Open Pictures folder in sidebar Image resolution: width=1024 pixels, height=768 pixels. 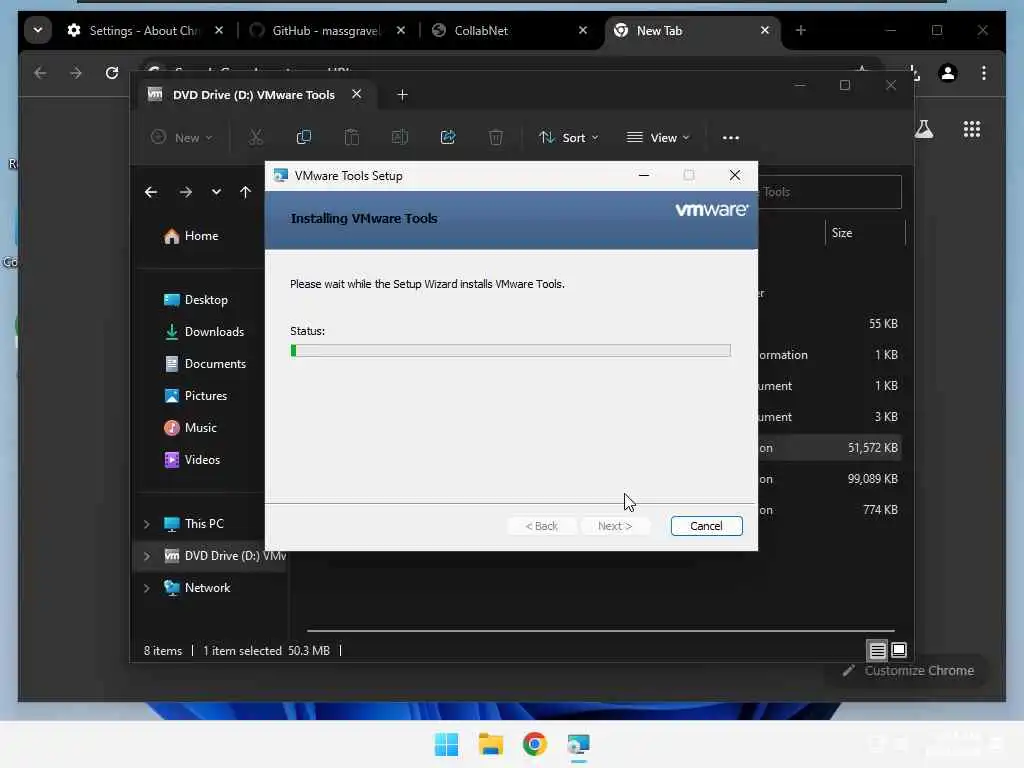point(196,396)
